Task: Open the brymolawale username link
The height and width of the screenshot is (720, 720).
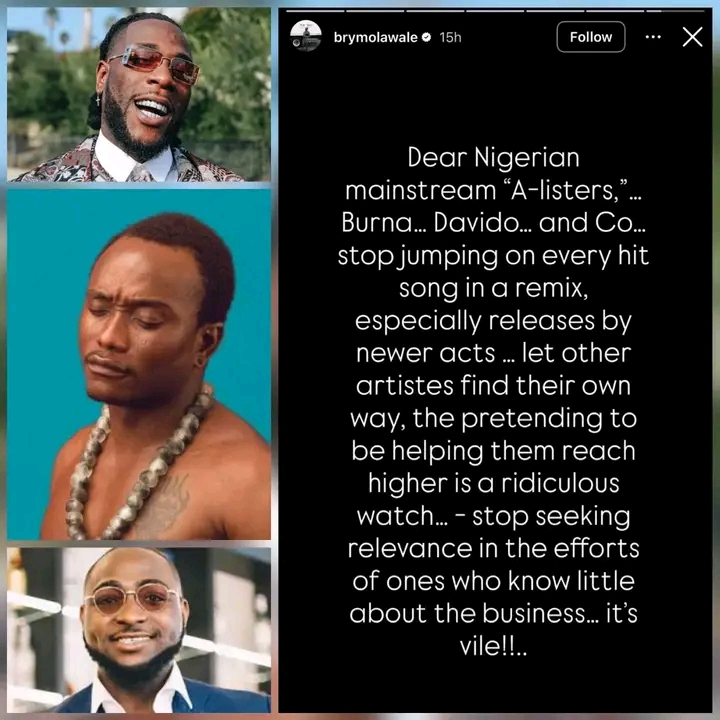Action: tap(376, 37)
